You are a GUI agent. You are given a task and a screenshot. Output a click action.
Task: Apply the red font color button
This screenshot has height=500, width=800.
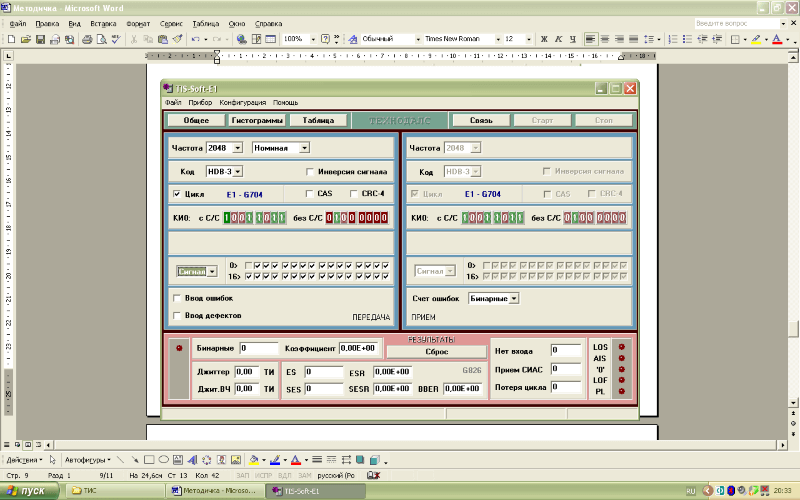pos(777,39)
